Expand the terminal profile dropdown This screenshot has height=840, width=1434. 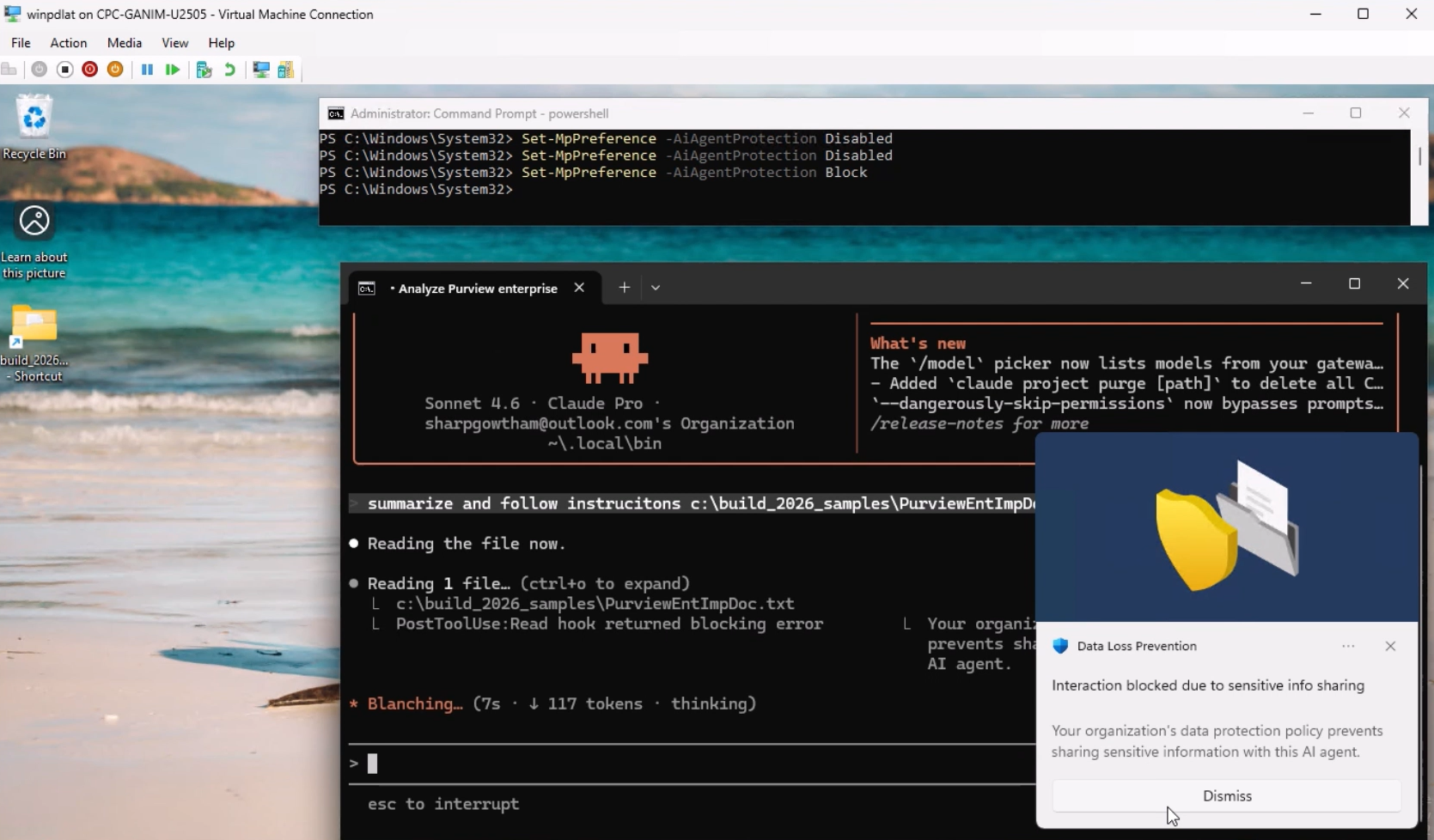pyautogui.click(x=656, y=288)
